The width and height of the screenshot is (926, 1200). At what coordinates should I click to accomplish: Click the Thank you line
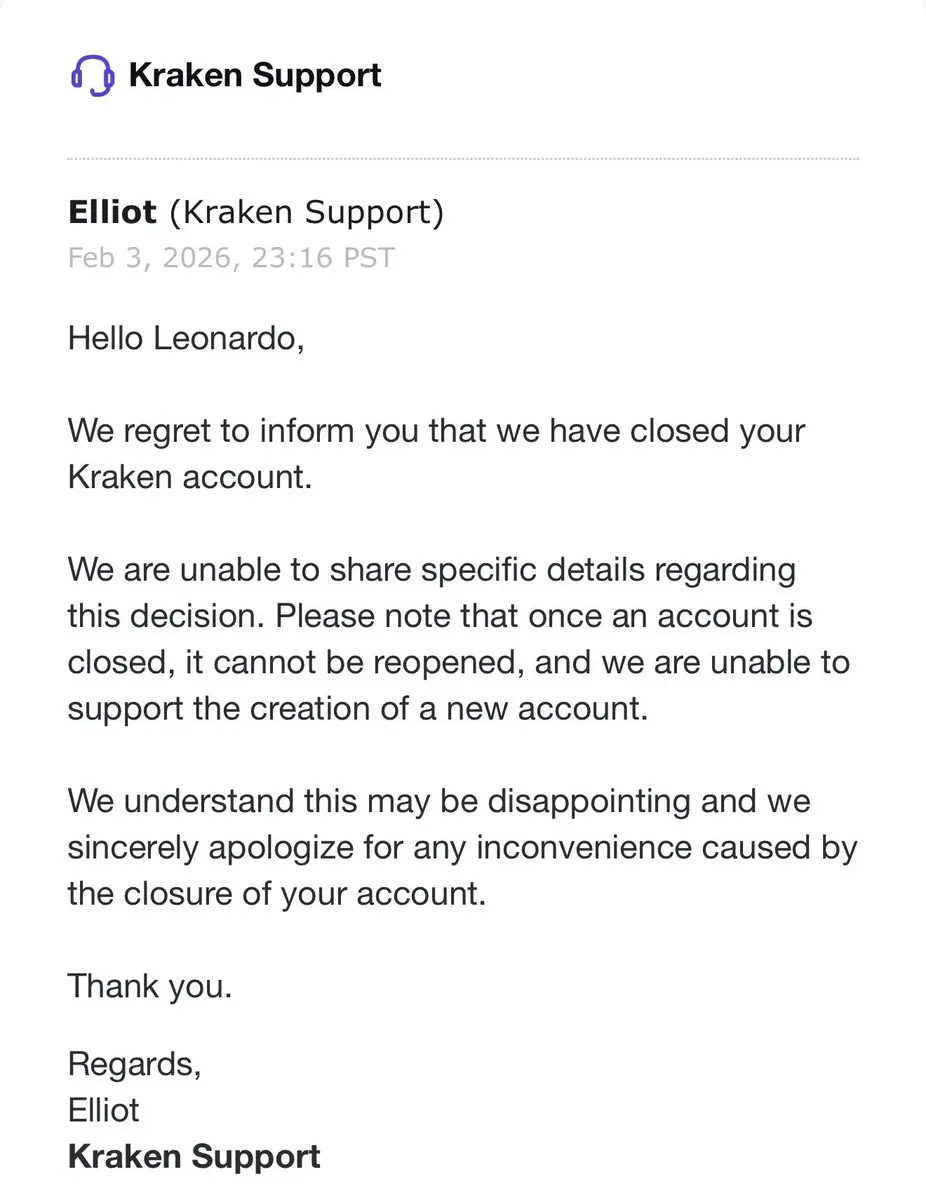tap(150, 986)
